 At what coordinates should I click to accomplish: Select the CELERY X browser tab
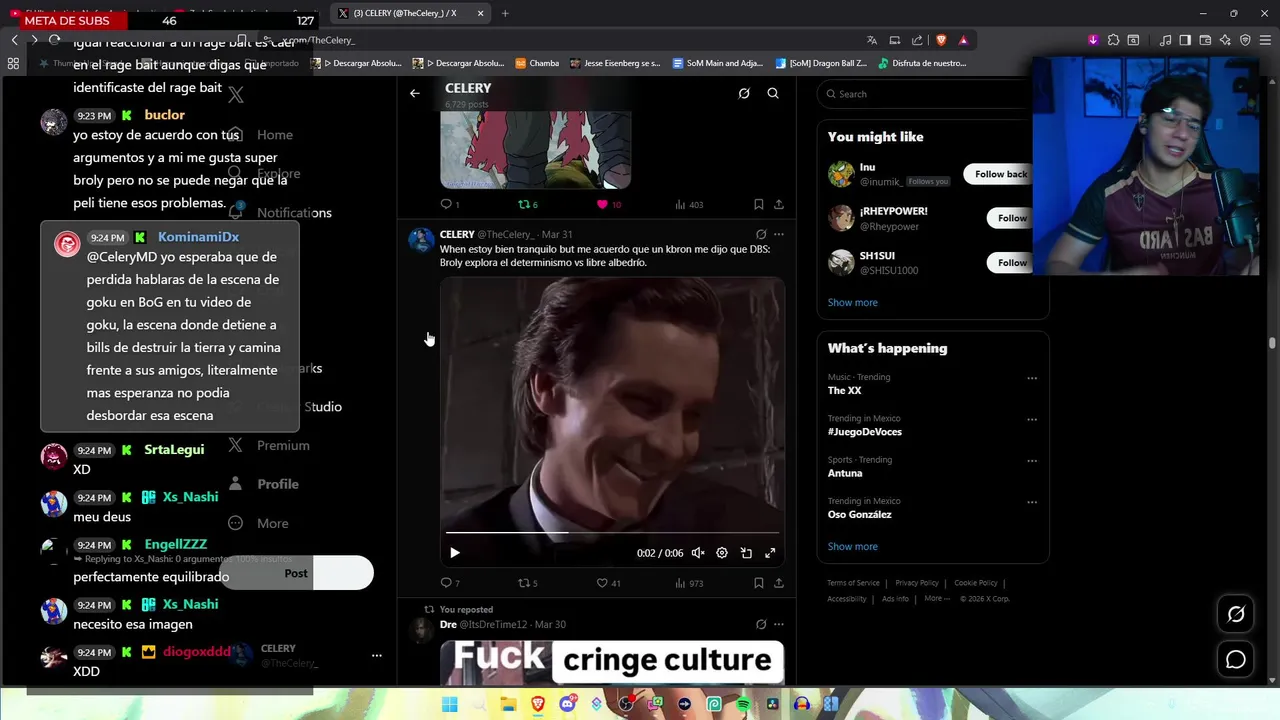point(411,13)
